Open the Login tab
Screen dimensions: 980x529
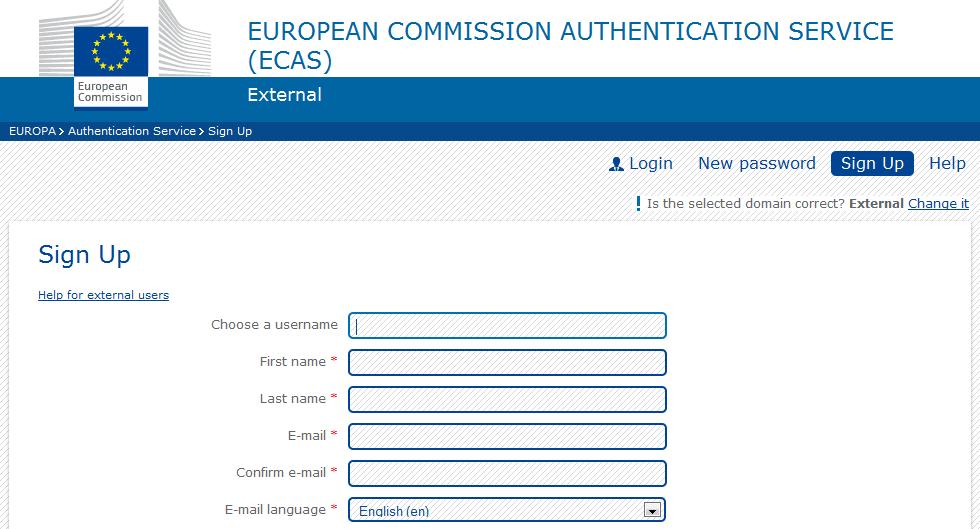641,163
